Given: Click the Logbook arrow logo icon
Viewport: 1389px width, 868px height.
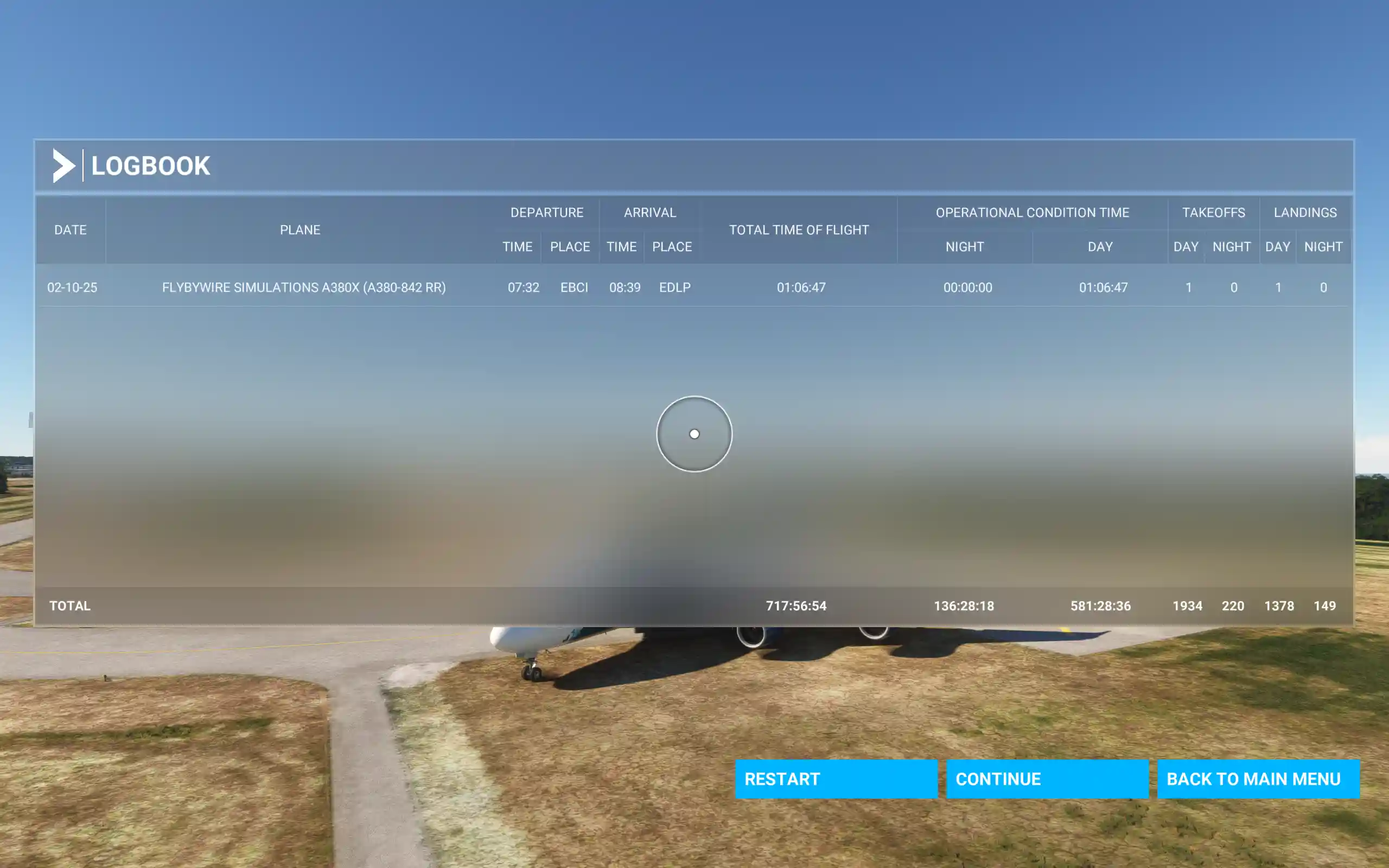Looking at the screenshot, I should point(63,166).
